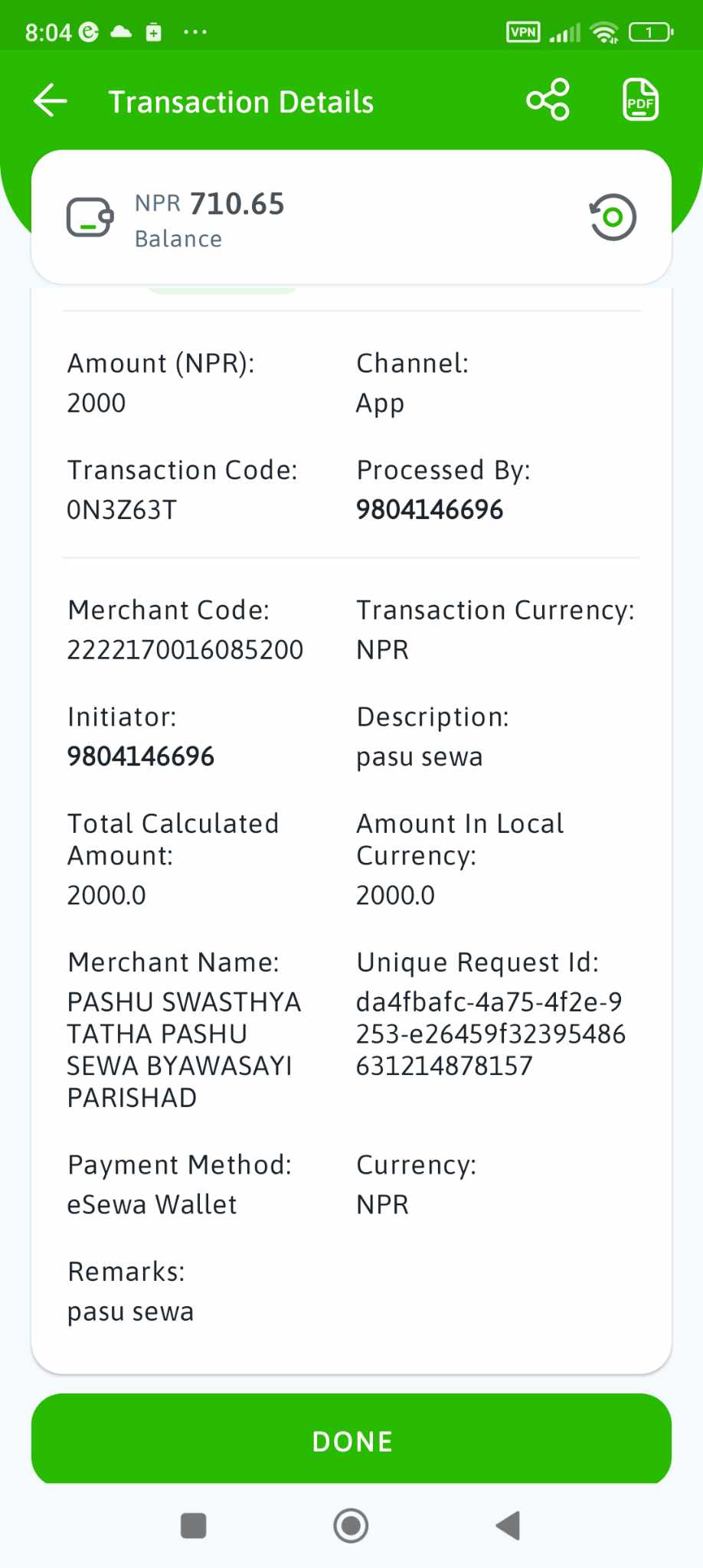The height and width of the screenshot is (1568, 703).
Task: Tap the merchant code 222170016085200
Action: click(185, 650)
